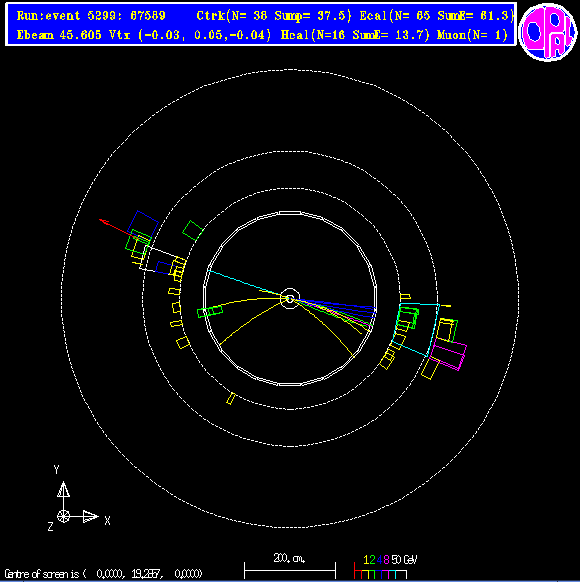Click the 200 cm scale bar
The image size is (580, 582).
point(290,567)
